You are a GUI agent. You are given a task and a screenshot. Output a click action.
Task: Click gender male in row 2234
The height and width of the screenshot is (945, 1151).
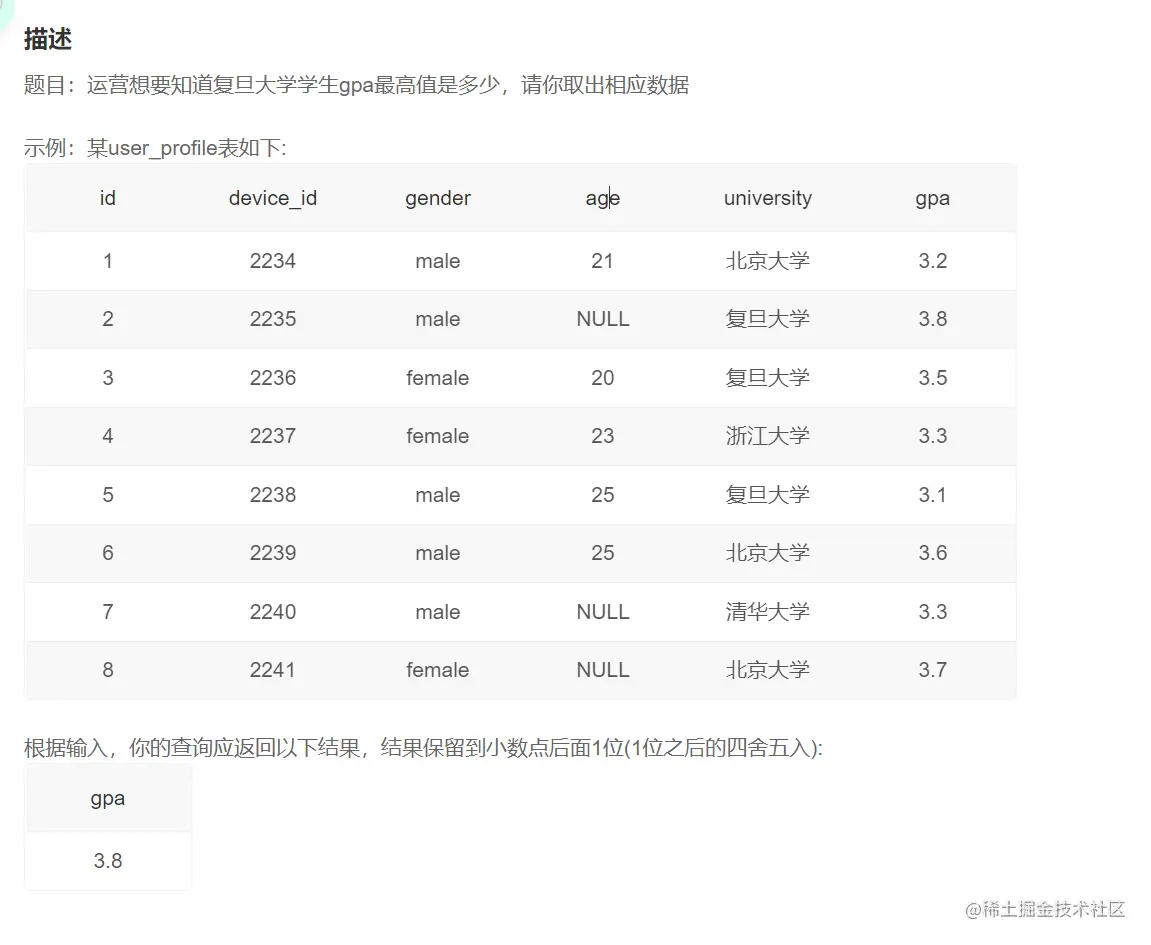coord(437,261)
